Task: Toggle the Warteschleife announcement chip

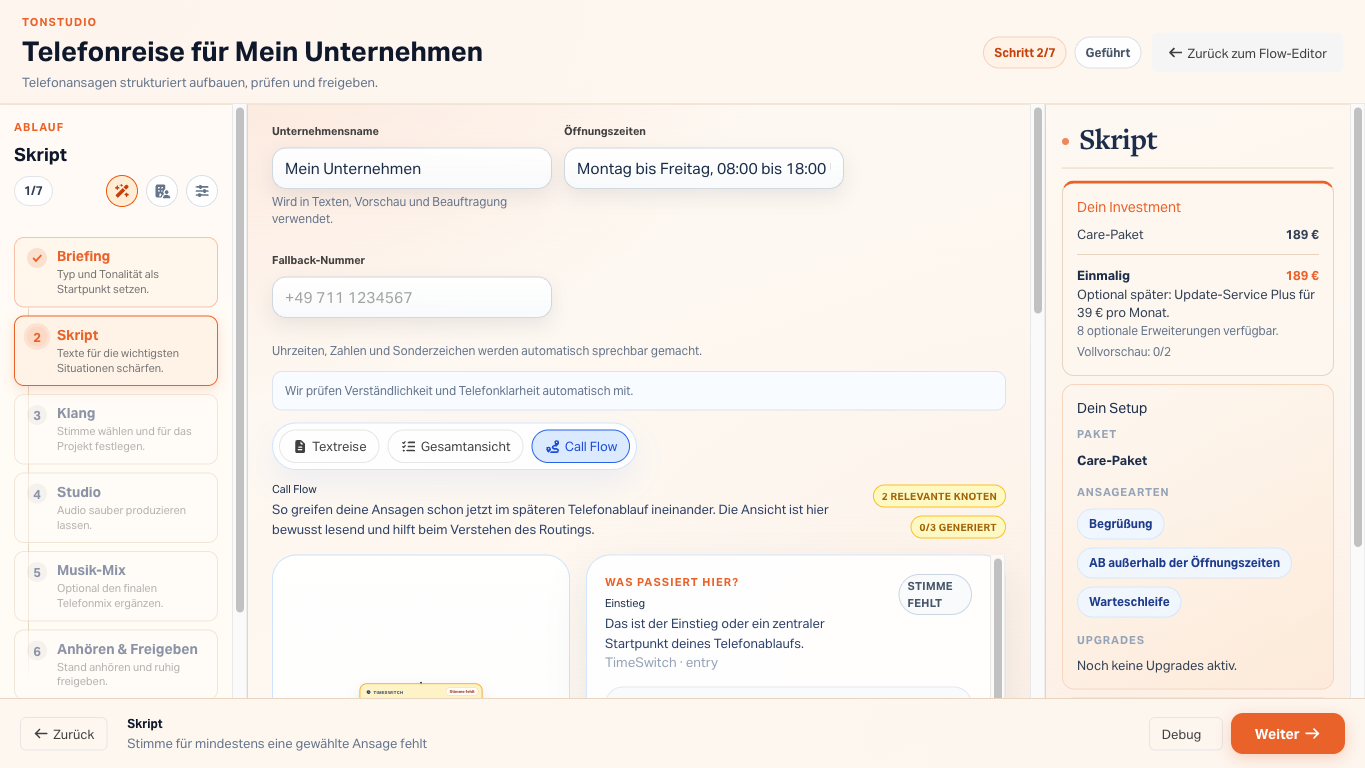Action: point(1129,602)
